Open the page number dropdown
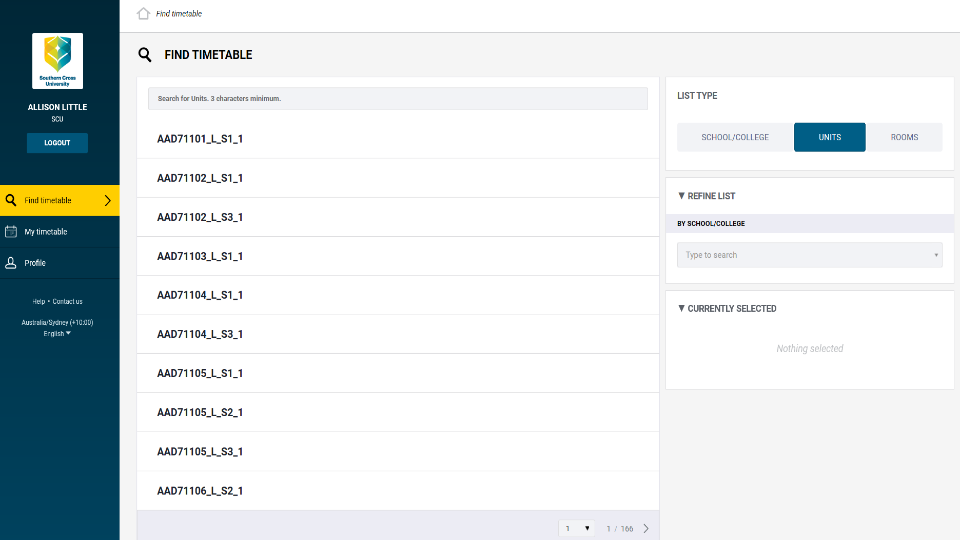 577,528
